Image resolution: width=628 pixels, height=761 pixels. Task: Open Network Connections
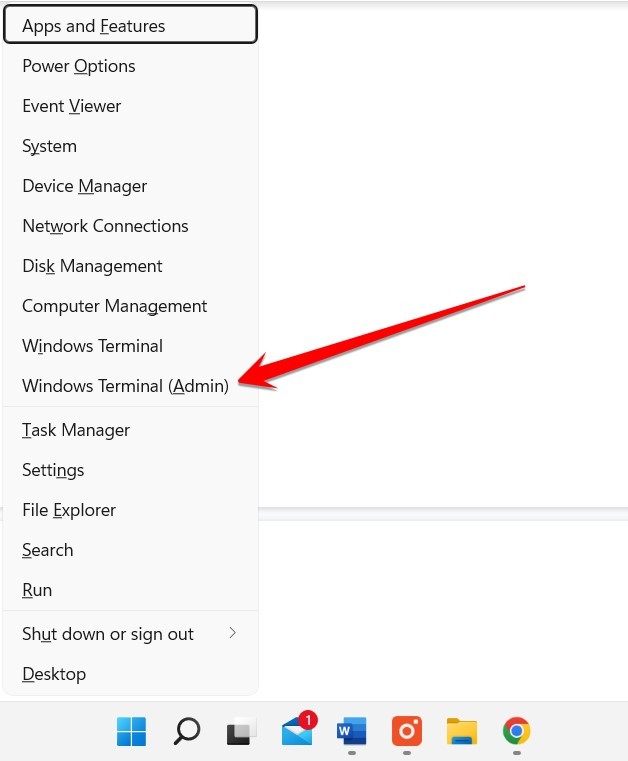130,226
